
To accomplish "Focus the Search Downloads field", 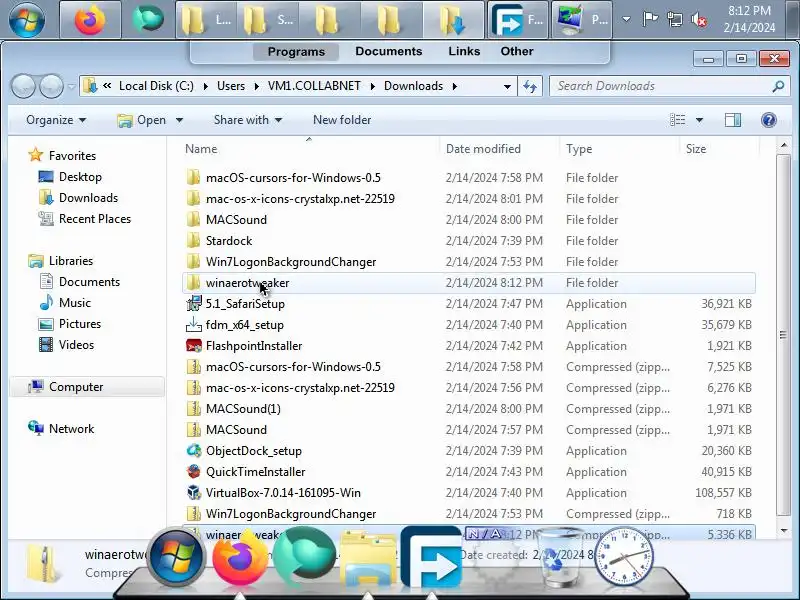I will point(669,86).
